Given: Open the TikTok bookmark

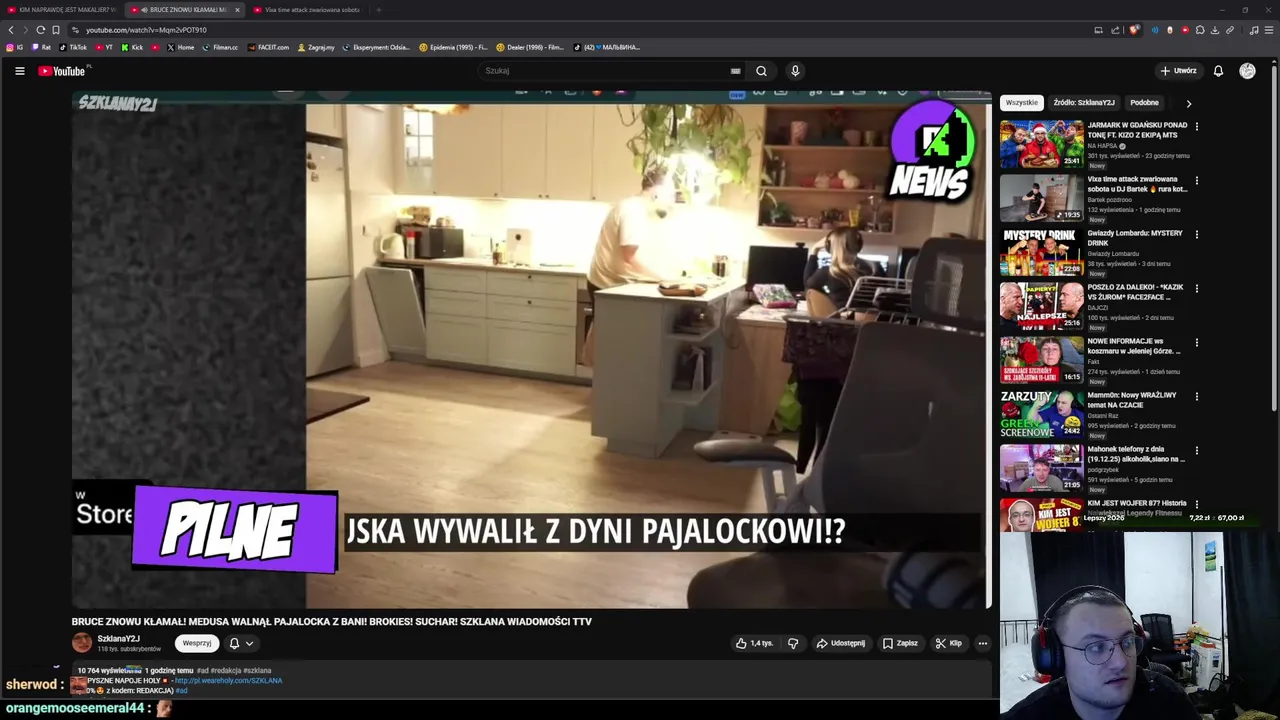Looking at the screenshot, I should click(73, 47).
